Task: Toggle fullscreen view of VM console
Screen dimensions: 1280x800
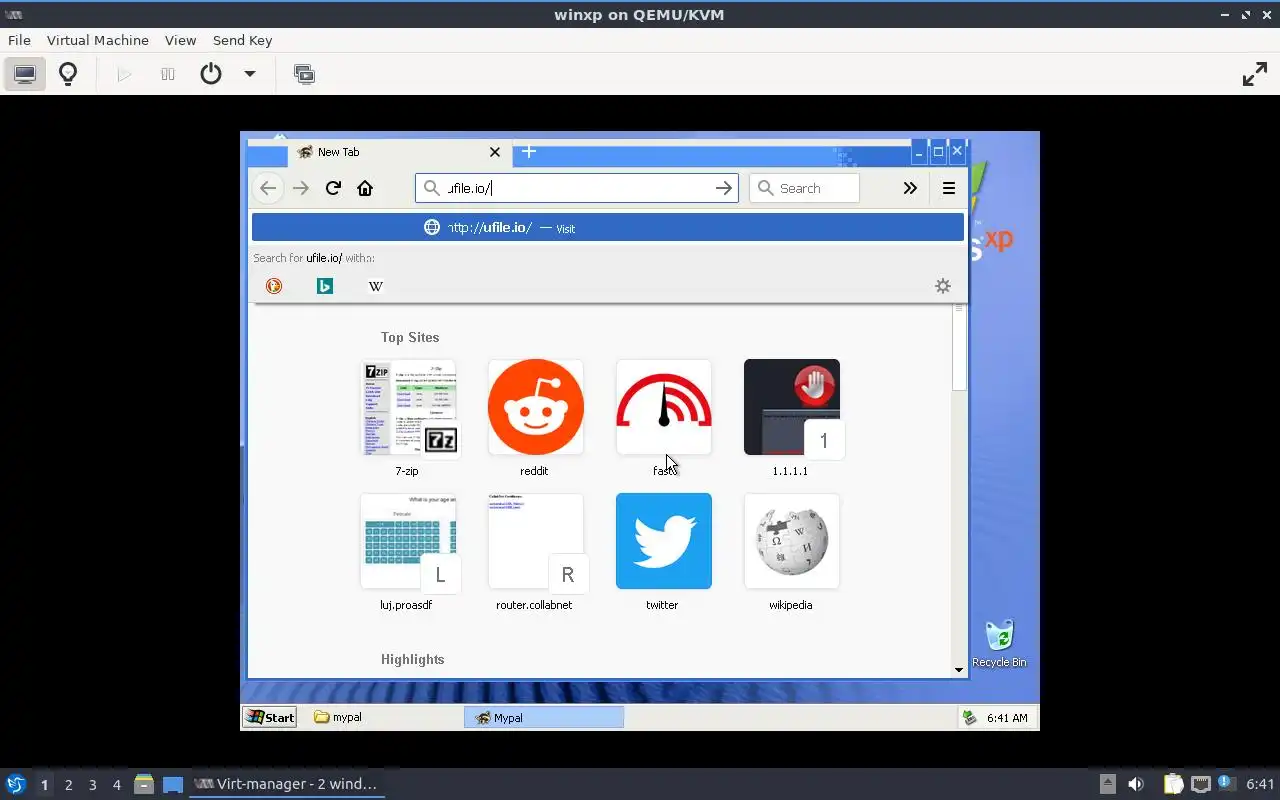Action: point(1255,74)
